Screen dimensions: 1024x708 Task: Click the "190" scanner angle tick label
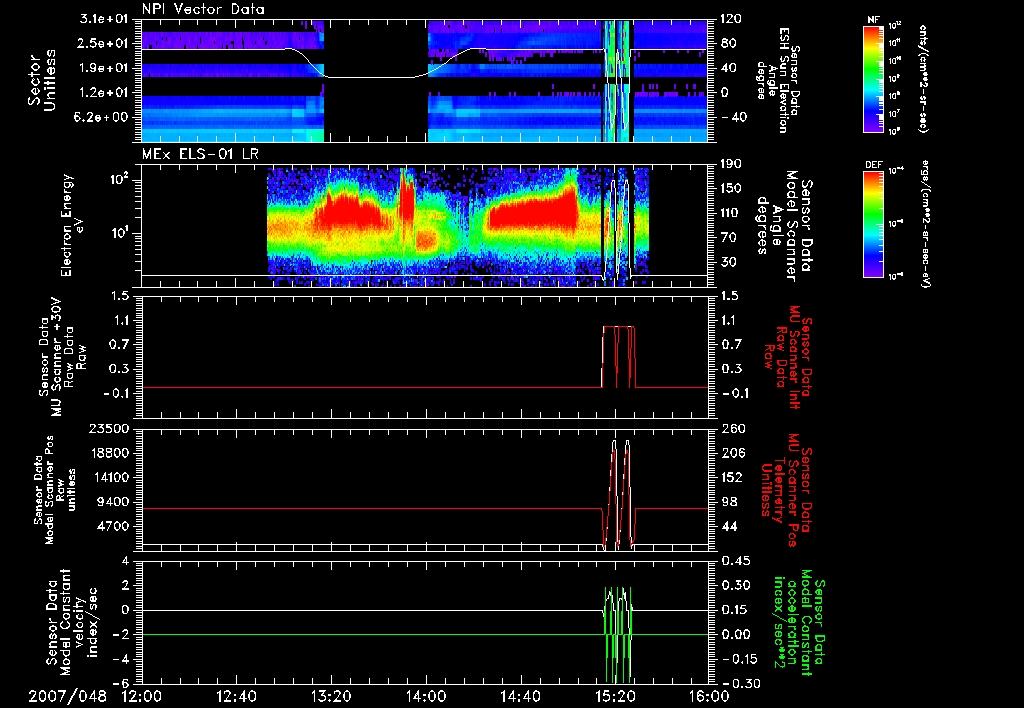pos(731,164)
